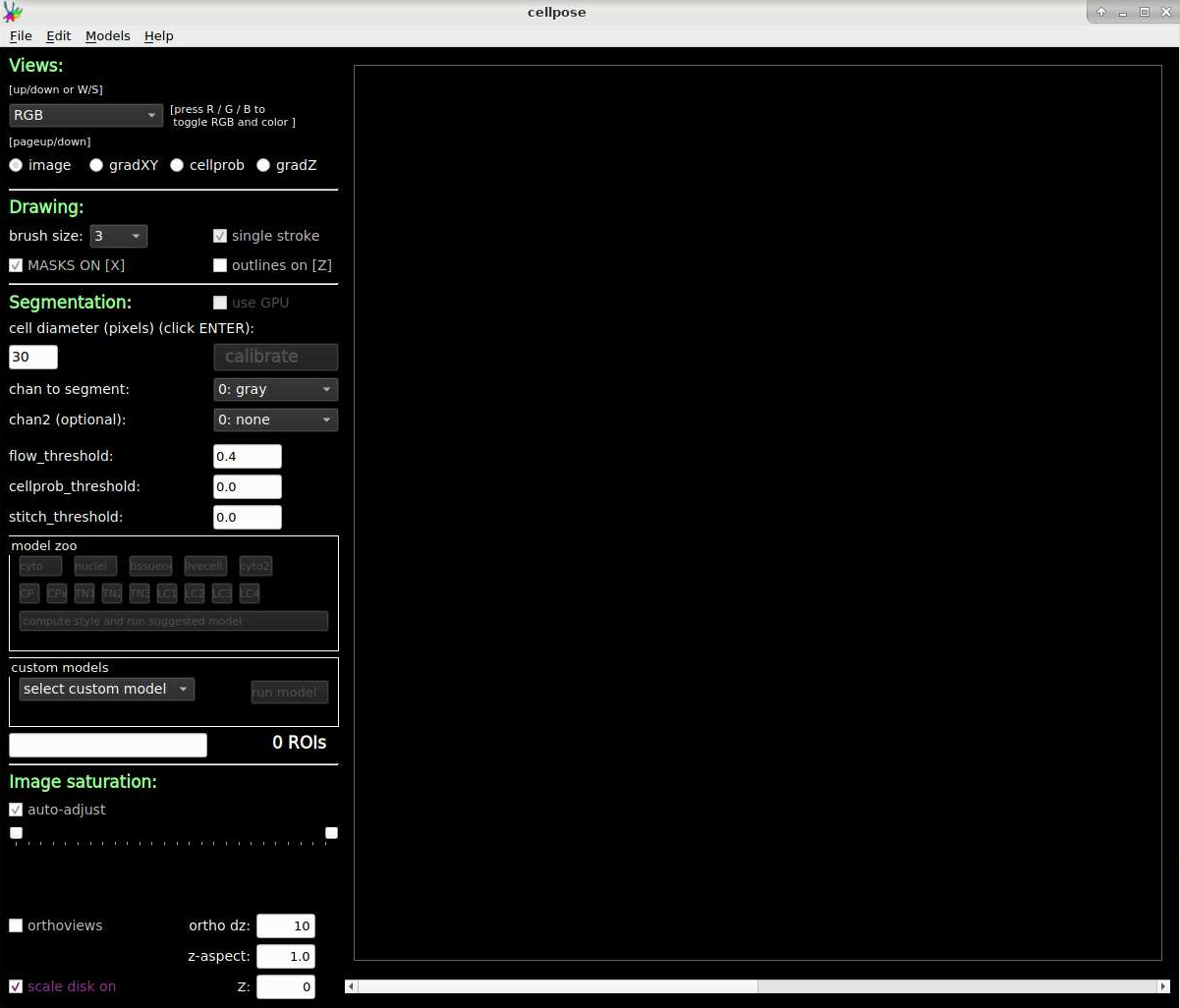The height and width of the screenshot is (1008, 1180).
Task: Select the cyto2 model in model zoo
Action: coord(255,565)
